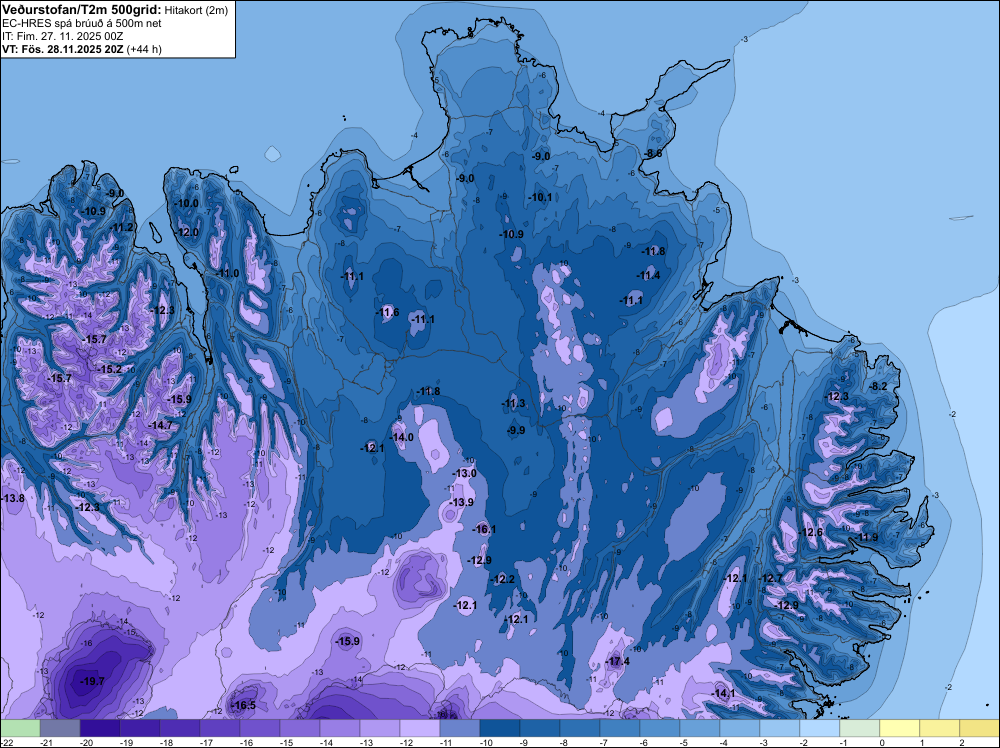Click the -16.1 temperature label

[x=484, y=529]
